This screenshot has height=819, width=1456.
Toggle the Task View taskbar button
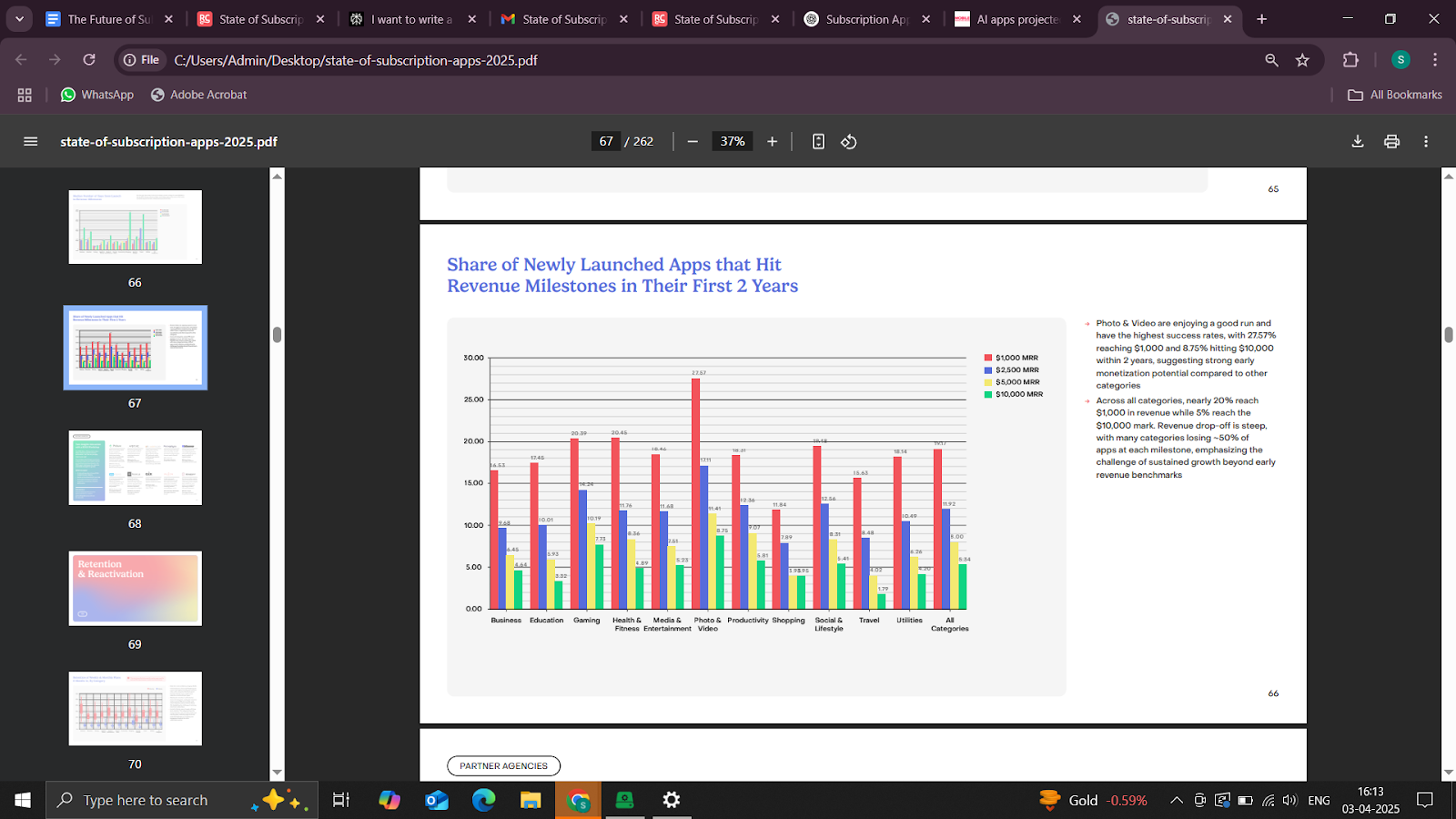point(341,800)
